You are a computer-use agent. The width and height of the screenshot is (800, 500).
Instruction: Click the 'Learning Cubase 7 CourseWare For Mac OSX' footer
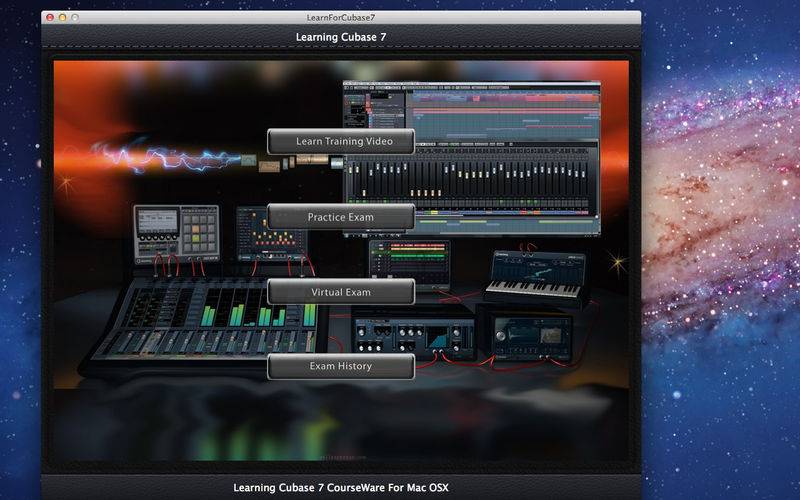click(x=341, y=487)
